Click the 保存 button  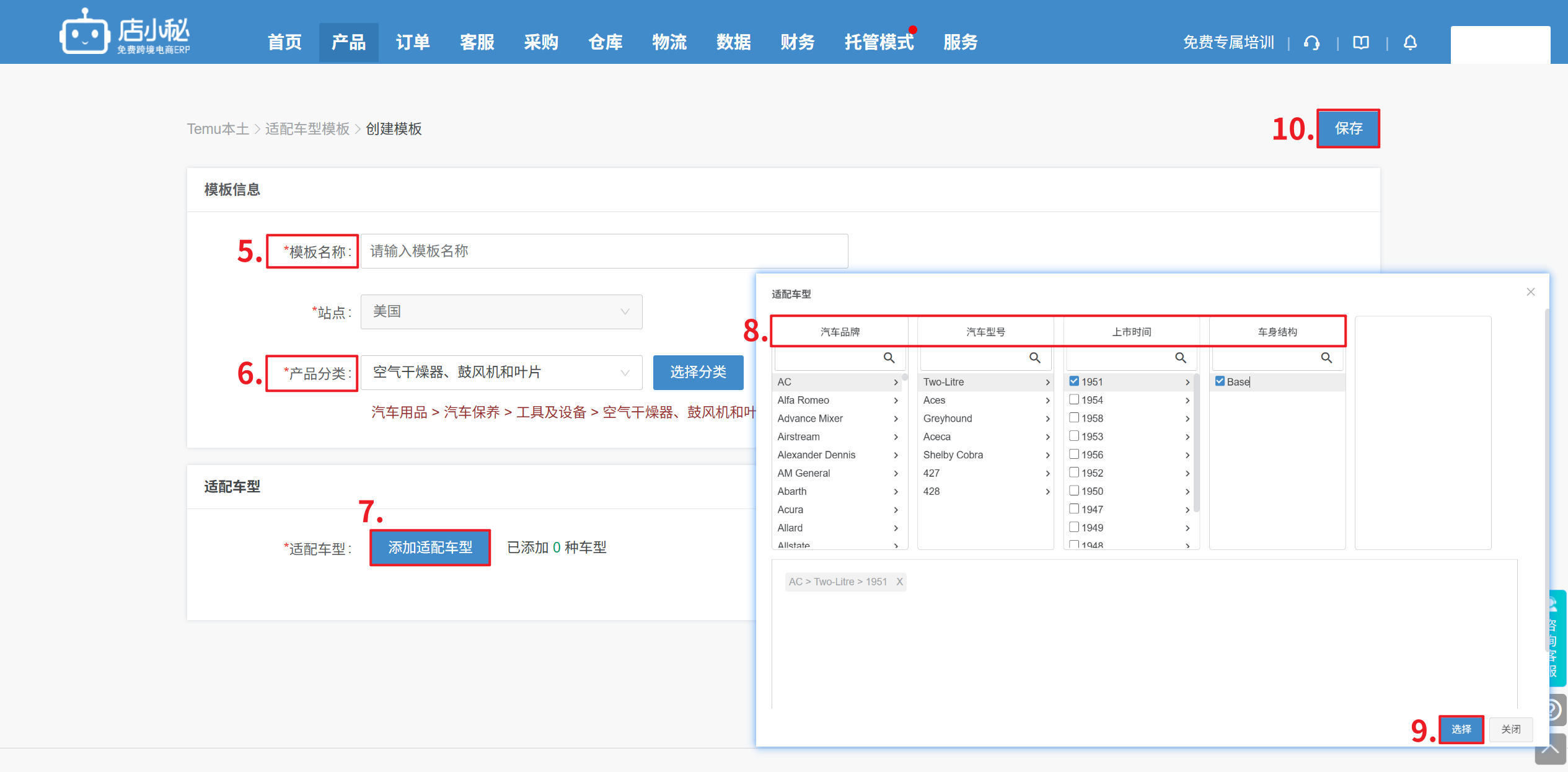point(1348,128)
